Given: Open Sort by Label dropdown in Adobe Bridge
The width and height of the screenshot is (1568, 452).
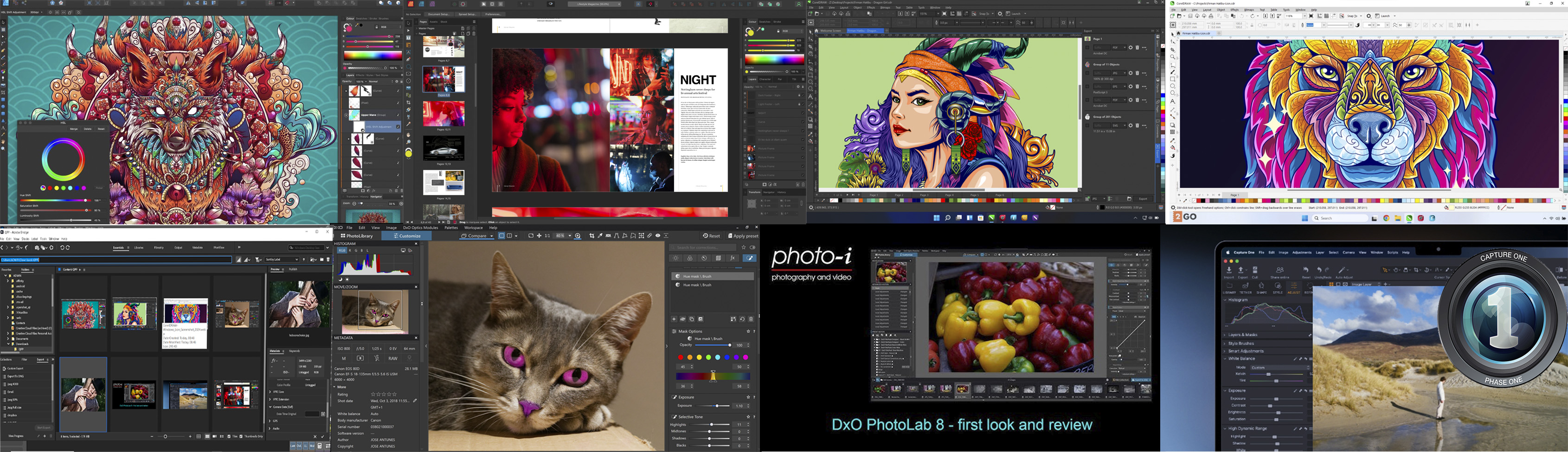Looking at the screenshot, I should click(282, 260).
